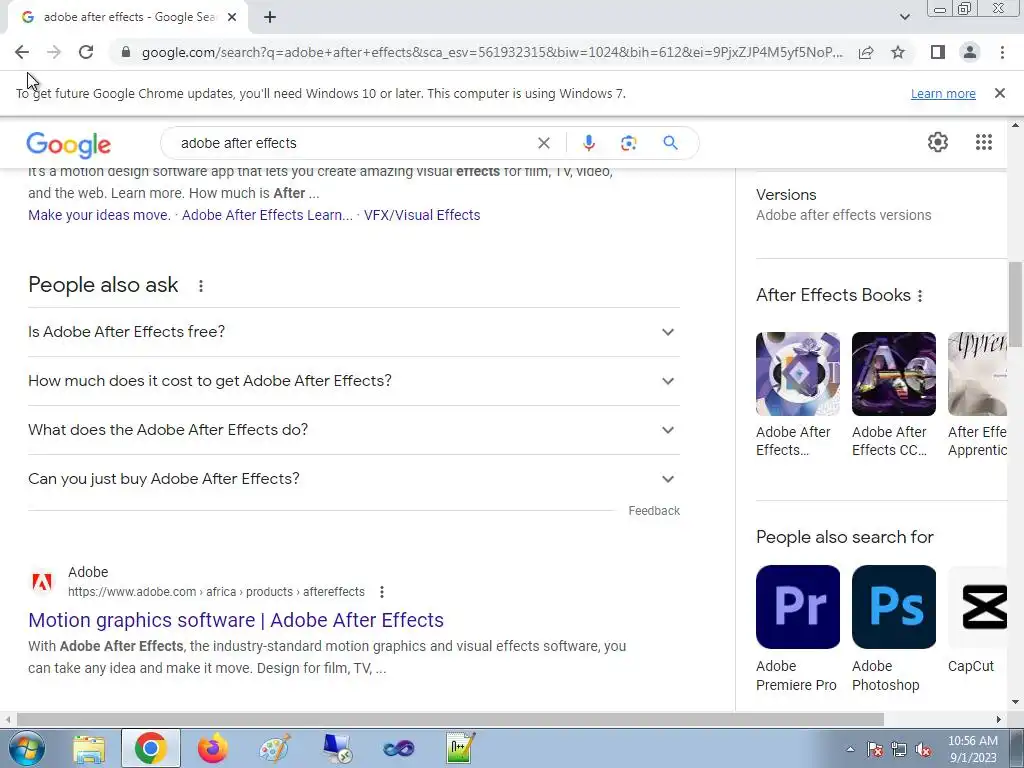
Task: Click scroll right arrow at bottom
Action: pyautogui.click(x=999, y=719)
